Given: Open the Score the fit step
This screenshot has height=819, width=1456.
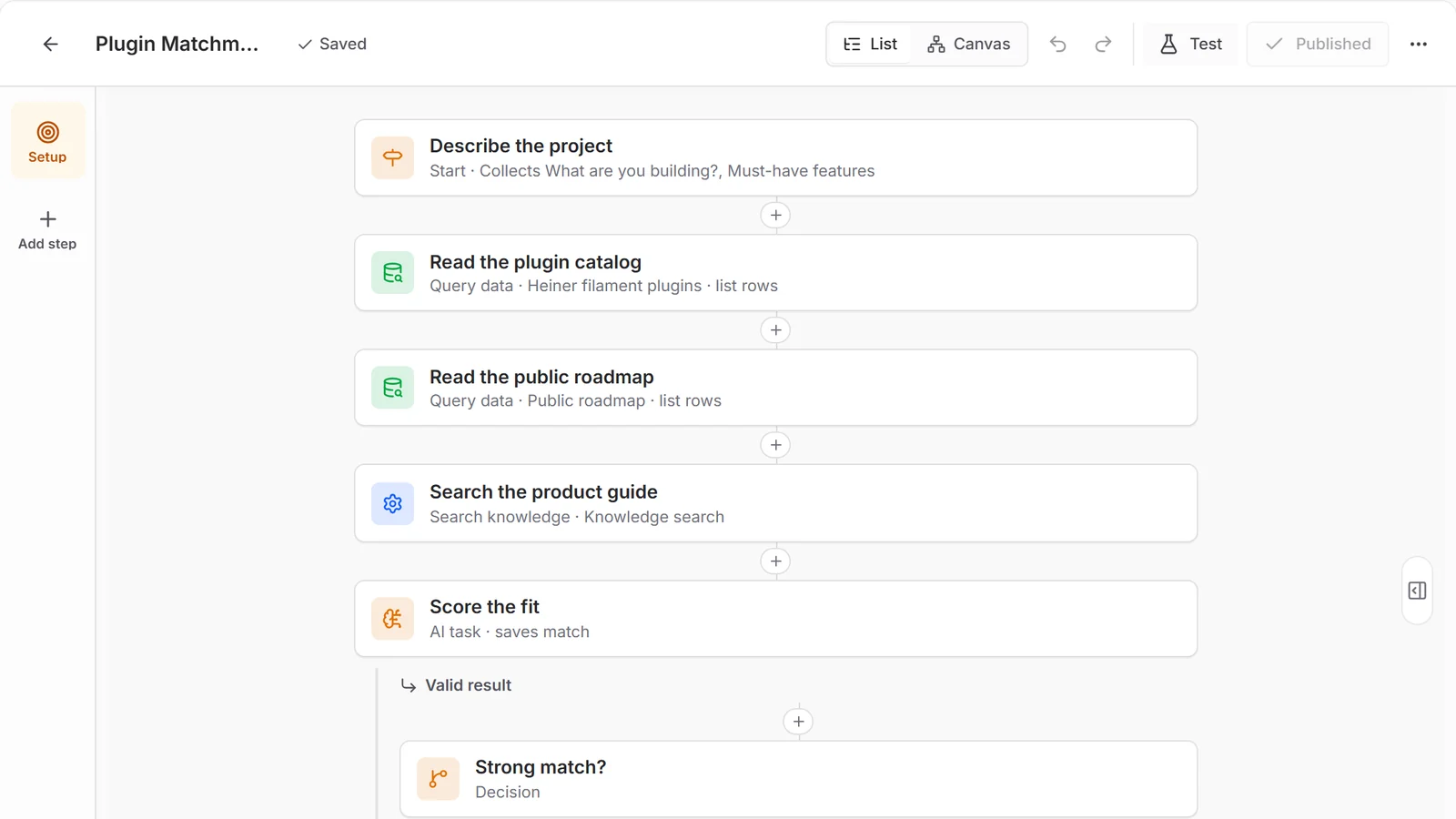Looking at the screenshot, I should (775, 619).
